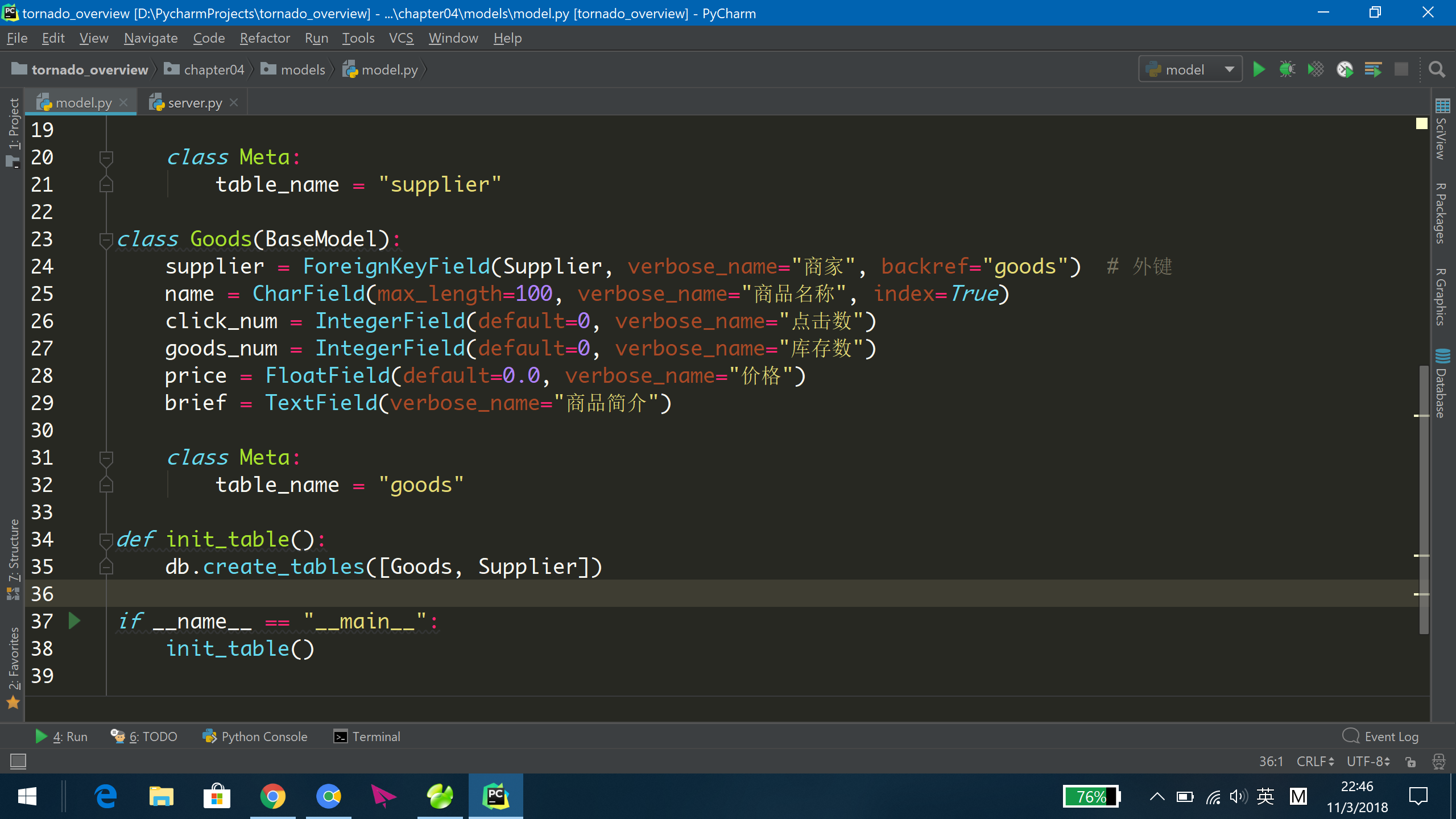Toggle the file read-only lock icon
The image size is (1456, 819).
coord(1410,762)
